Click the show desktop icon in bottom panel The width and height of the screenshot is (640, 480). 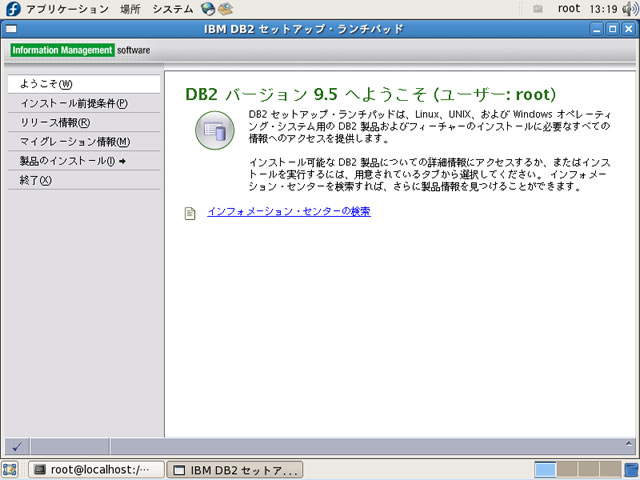[x=10, y=469]
